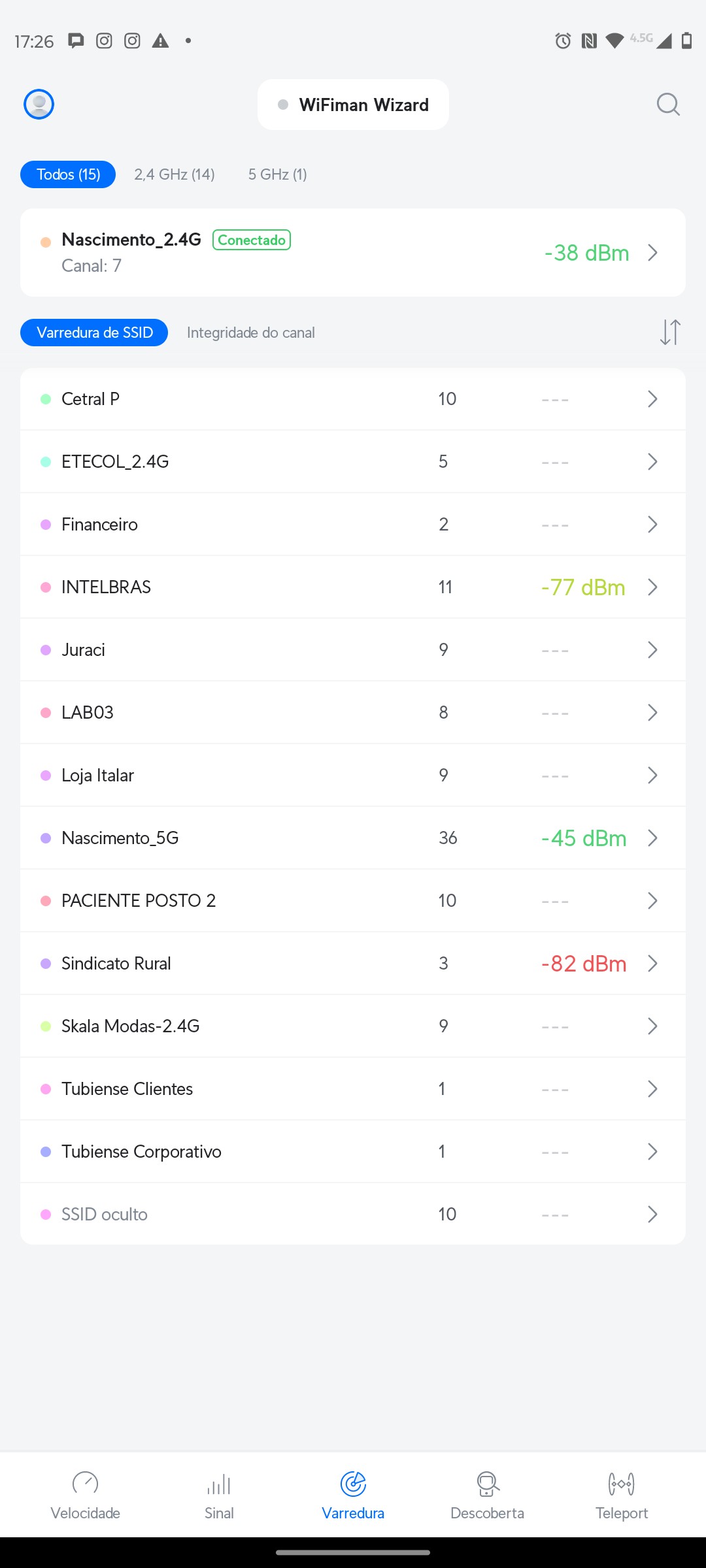
Task: Tap the search magnifier icon
Action: pos(668,105)
